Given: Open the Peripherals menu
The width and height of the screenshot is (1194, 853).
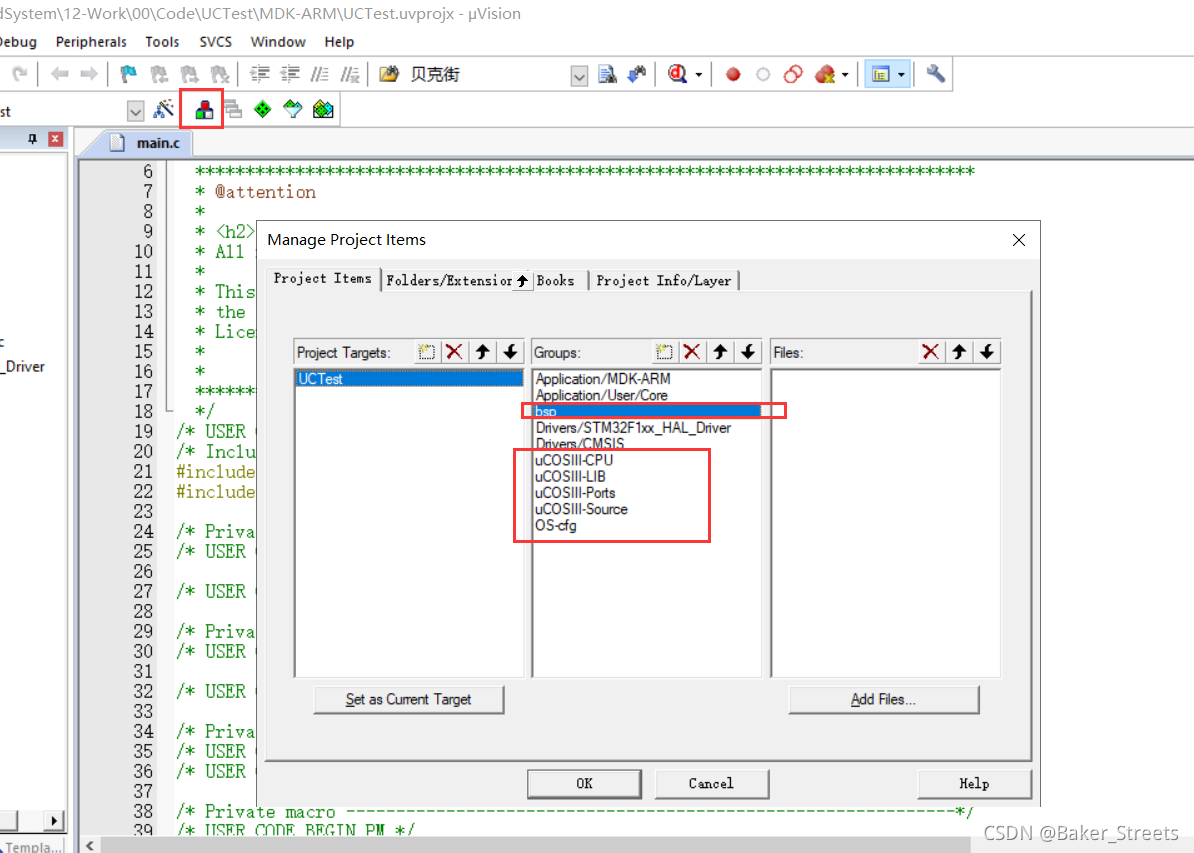Looking at the screenshot, I should click(x=91, y=42).
